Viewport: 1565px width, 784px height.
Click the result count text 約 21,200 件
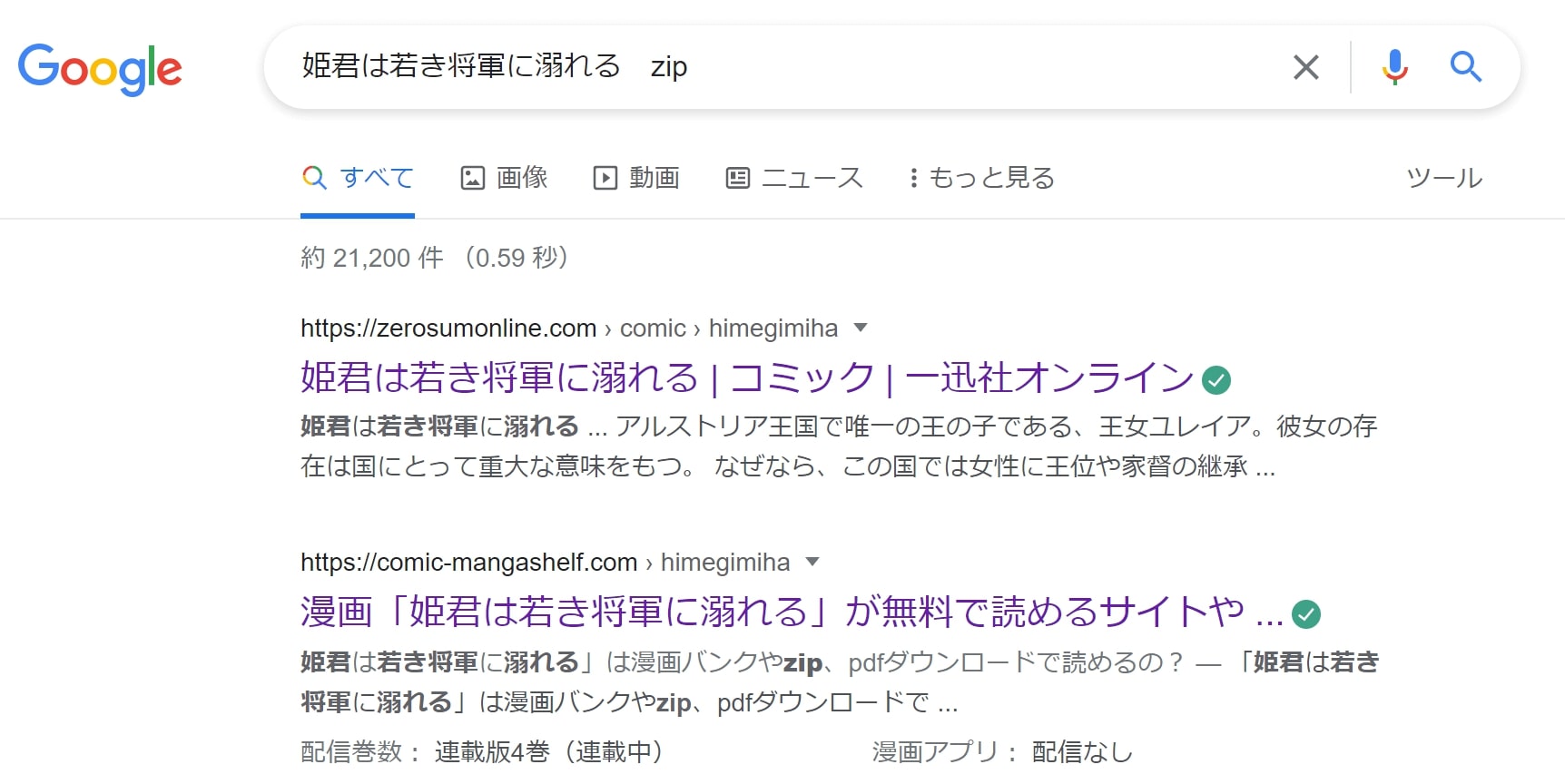pos(372,258)
